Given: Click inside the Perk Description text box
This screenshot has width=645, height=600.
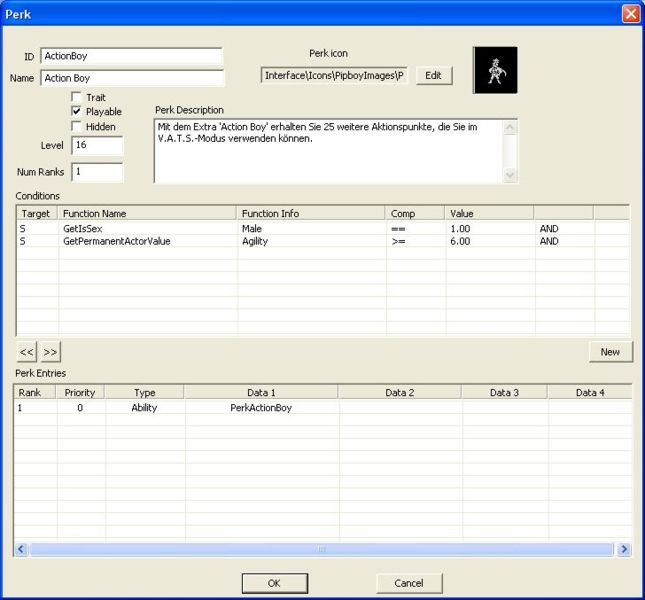Looking at the screenshot, I should point(328,151).
